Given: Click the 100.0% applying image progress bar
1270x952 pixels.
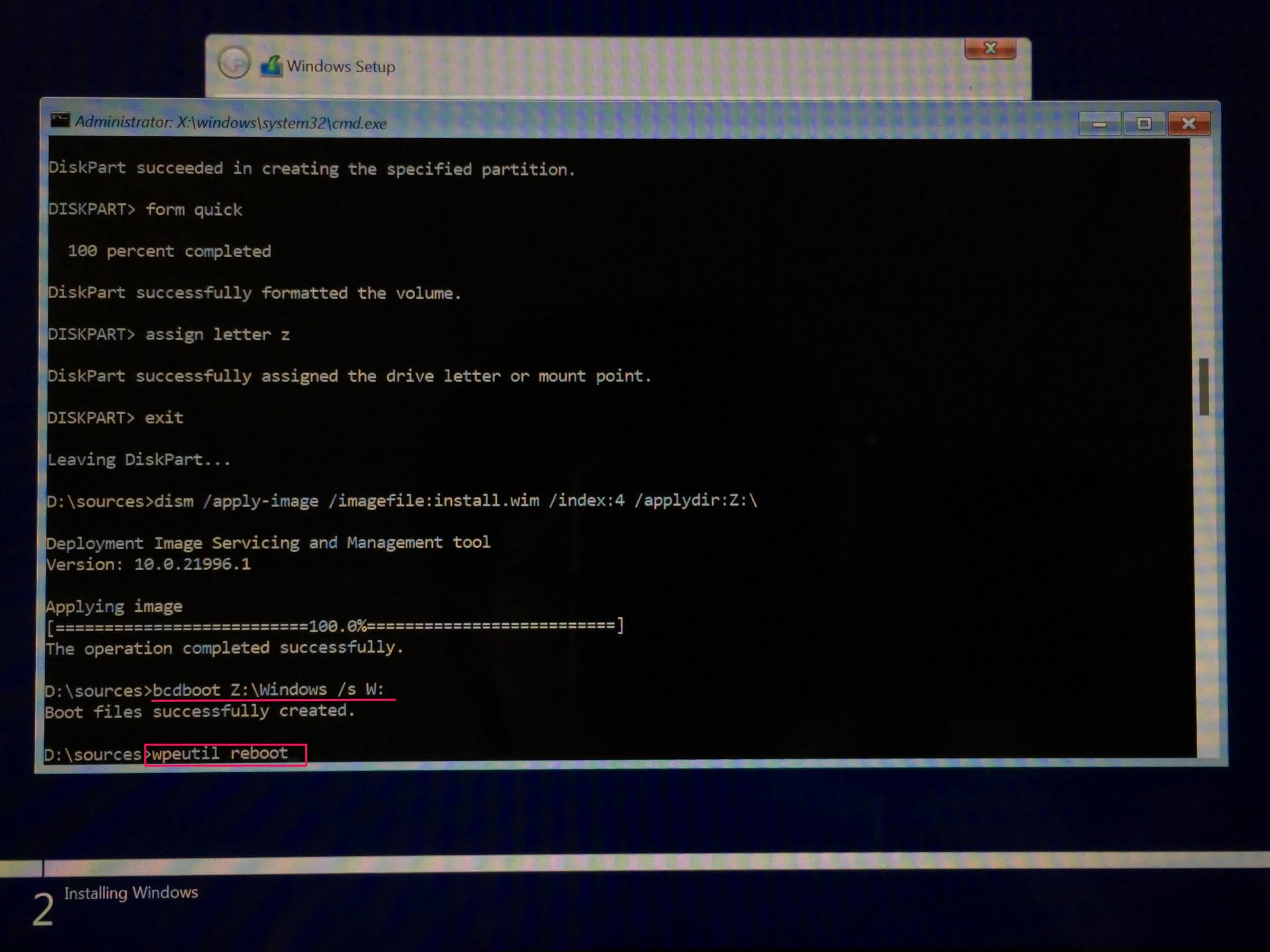Looking at the screenshot, I should pos(335,626).
